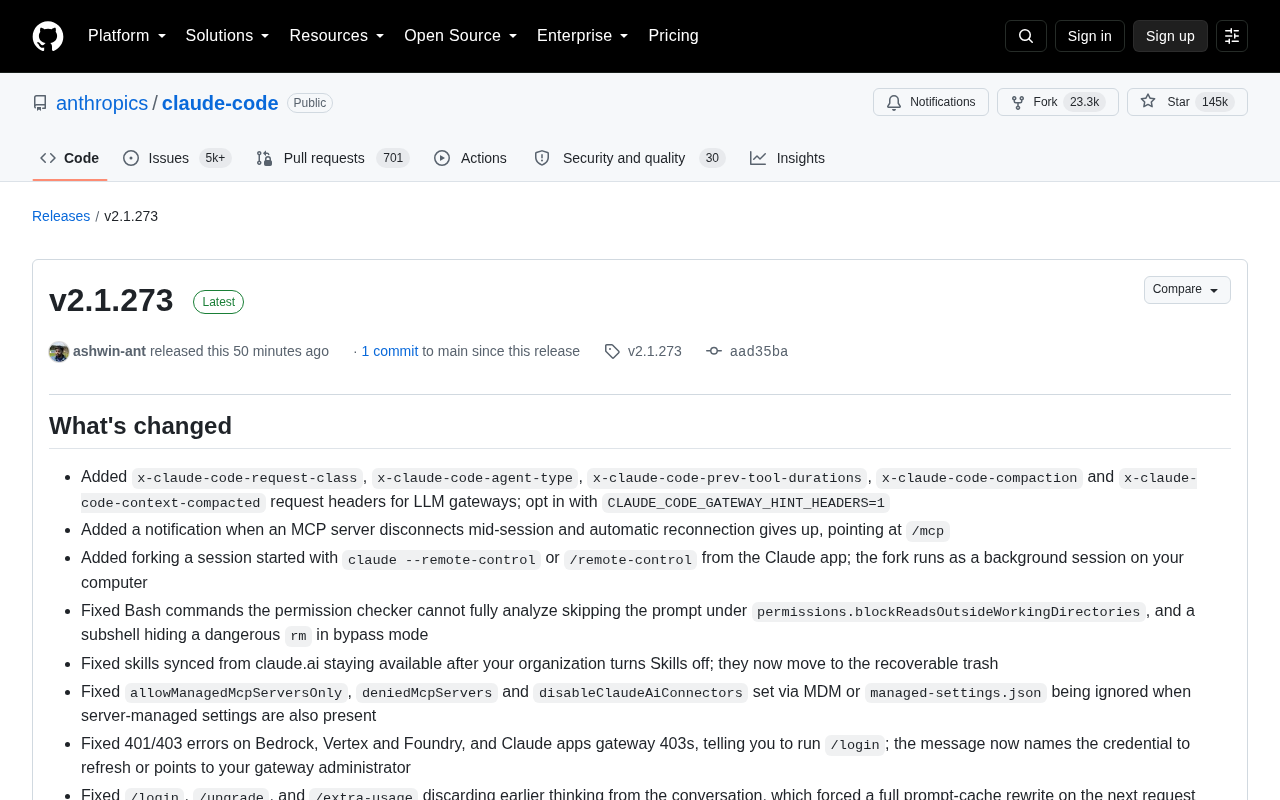Open the anthropics owner link
The height and width of the screenshot is (800, 1280).
coord(102,103)
